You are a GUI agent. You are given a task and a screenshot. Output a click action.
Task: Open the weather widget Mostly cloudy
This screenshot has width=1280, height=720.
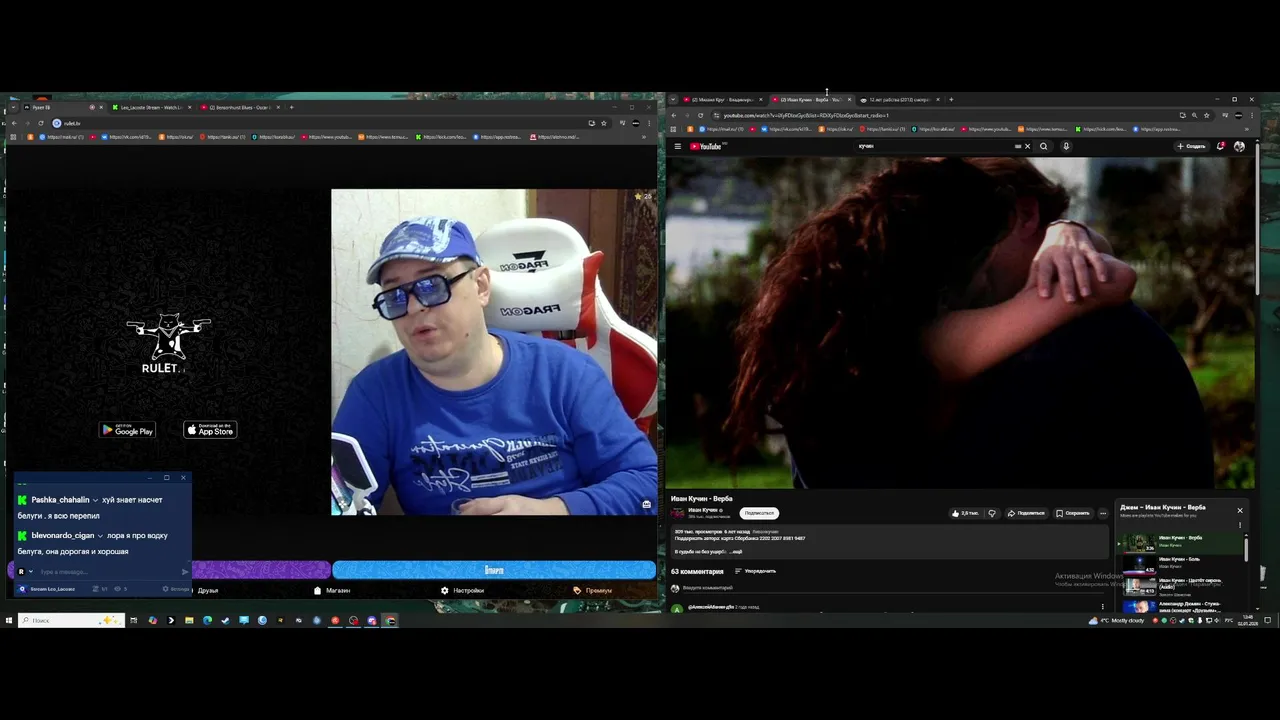click(x=1116, y=620)
